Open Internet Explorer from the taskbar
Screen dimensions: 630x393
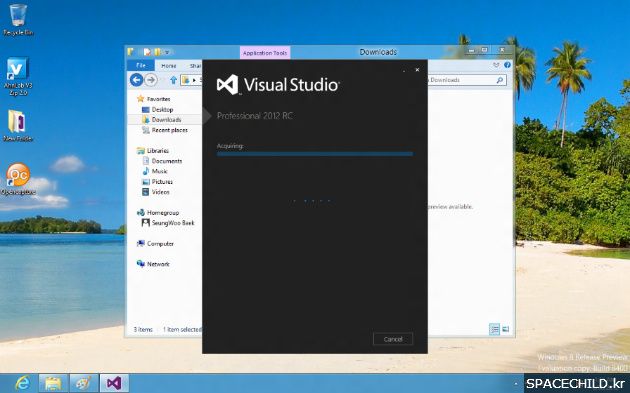pyautogui.click(x=22, y=383)
